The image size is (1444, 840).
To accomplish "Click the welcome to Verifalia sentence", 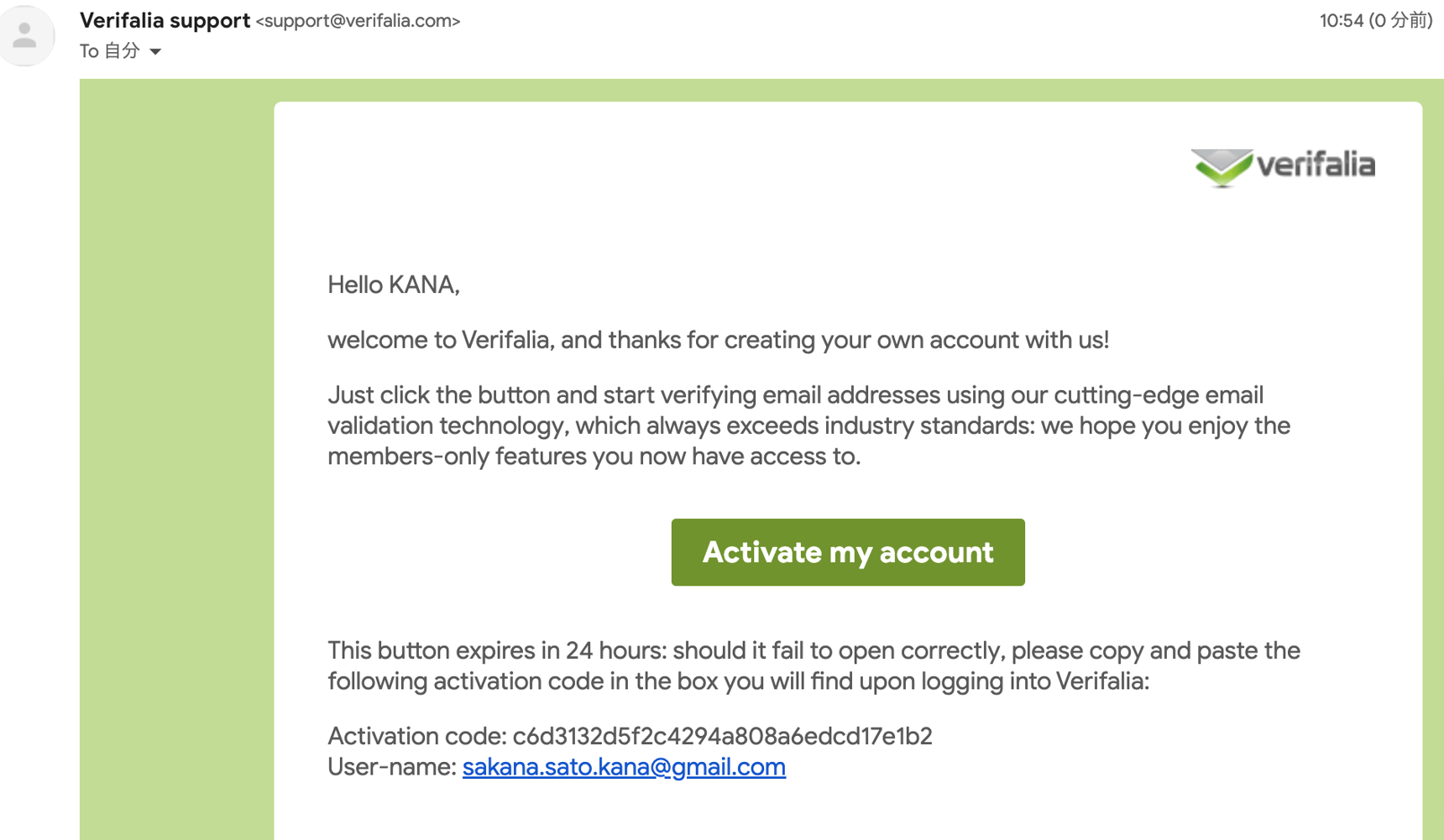I will click(718, 340).
